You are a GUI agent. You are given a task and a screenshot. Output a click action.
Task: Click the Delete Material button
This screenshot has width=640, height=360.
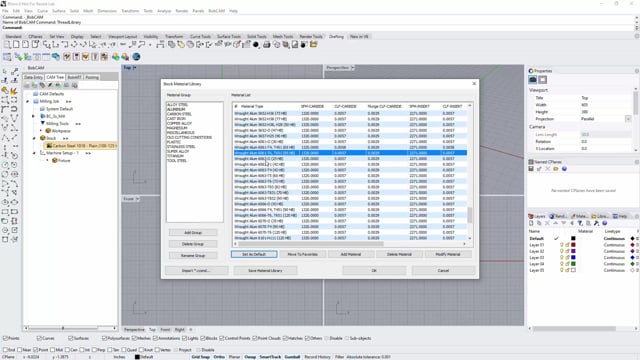(399, 254)
